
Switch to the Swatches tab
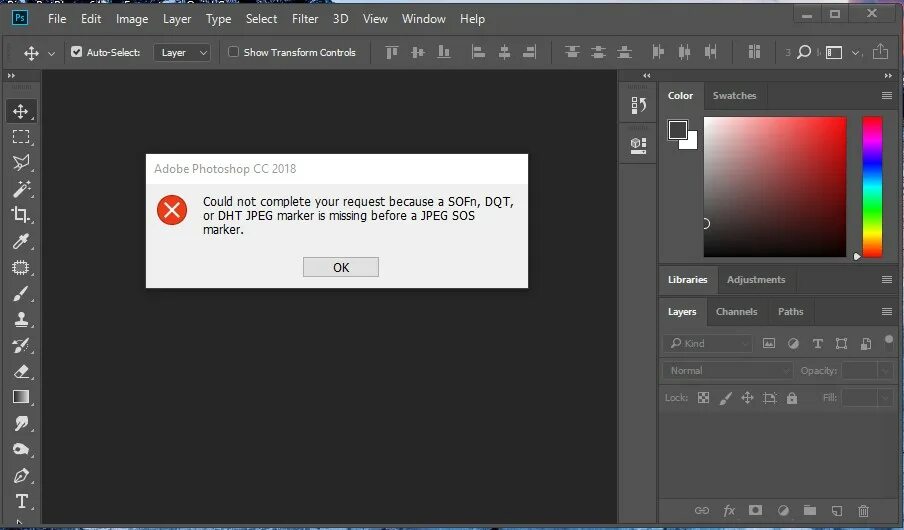coord(734,96)
